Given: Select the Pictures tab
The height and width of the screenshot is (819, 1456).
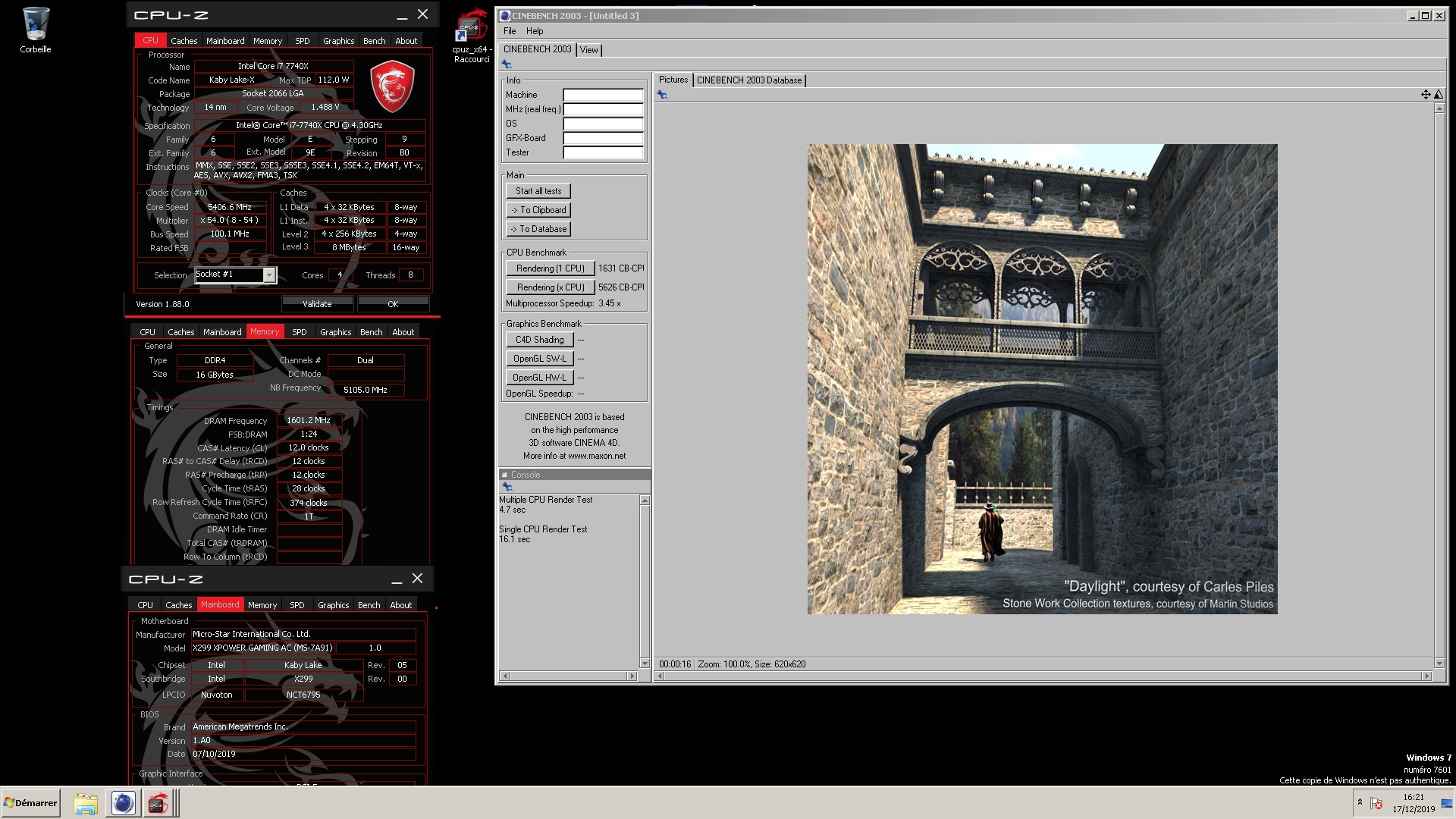Looking at the screenshot, I should click(x=673, y=80).
